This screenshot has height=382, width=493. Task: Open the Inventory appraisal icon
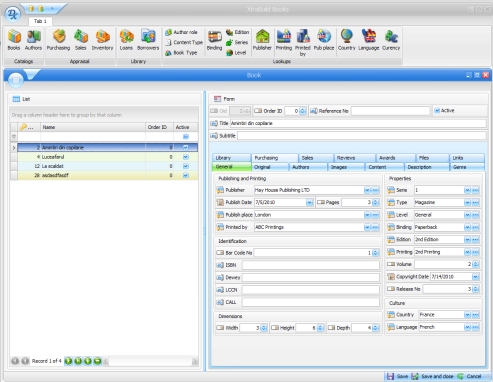(102, 40)
